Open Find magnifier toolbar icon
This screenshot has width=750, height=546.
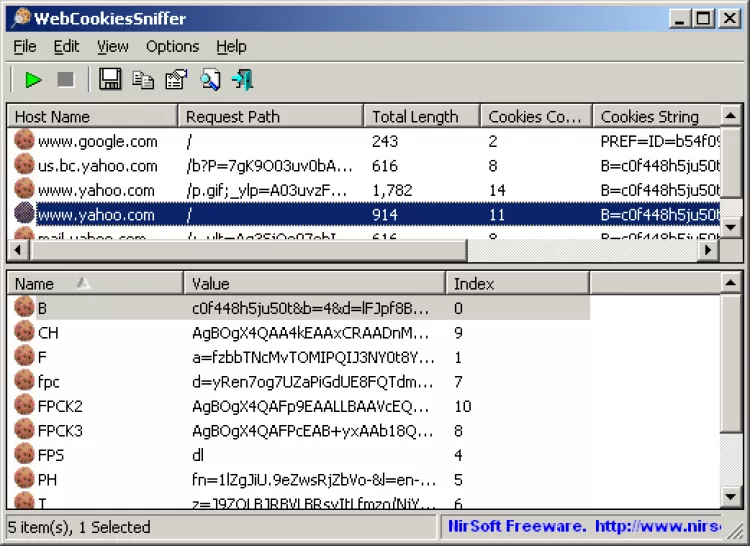(210, 80)
